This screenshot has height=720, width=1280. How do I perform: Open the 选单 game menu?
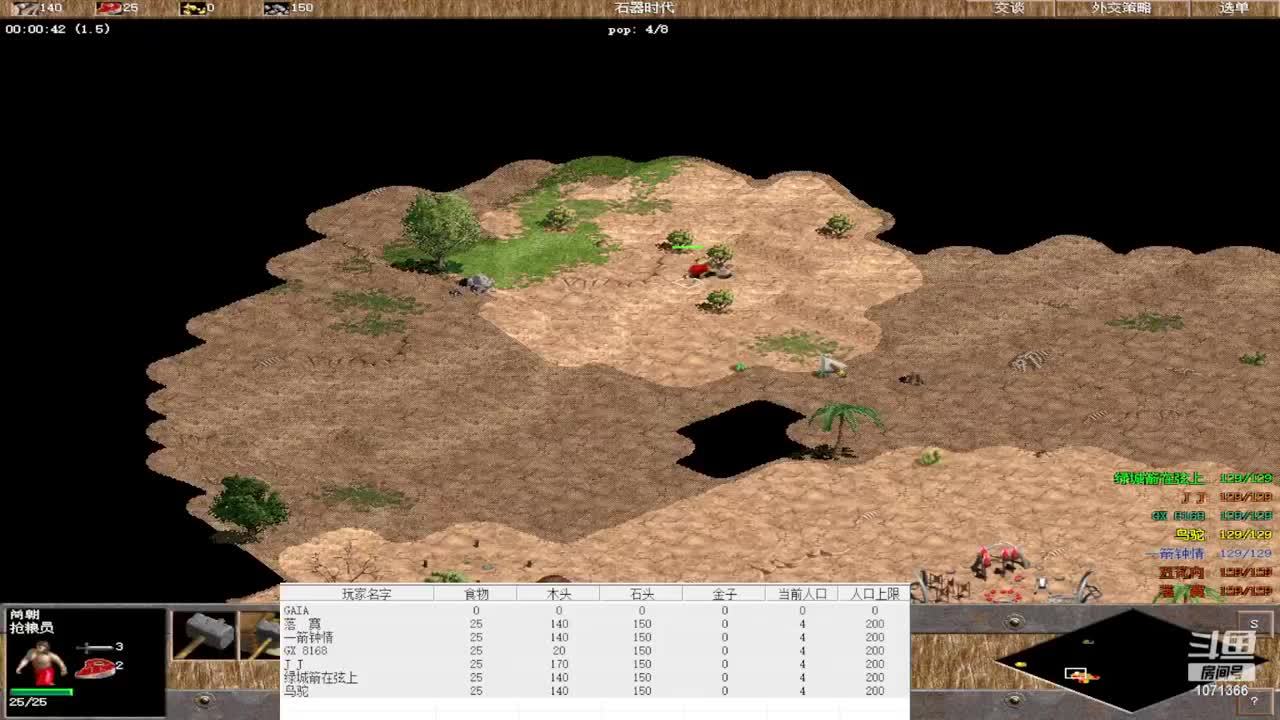point(1234,8)
